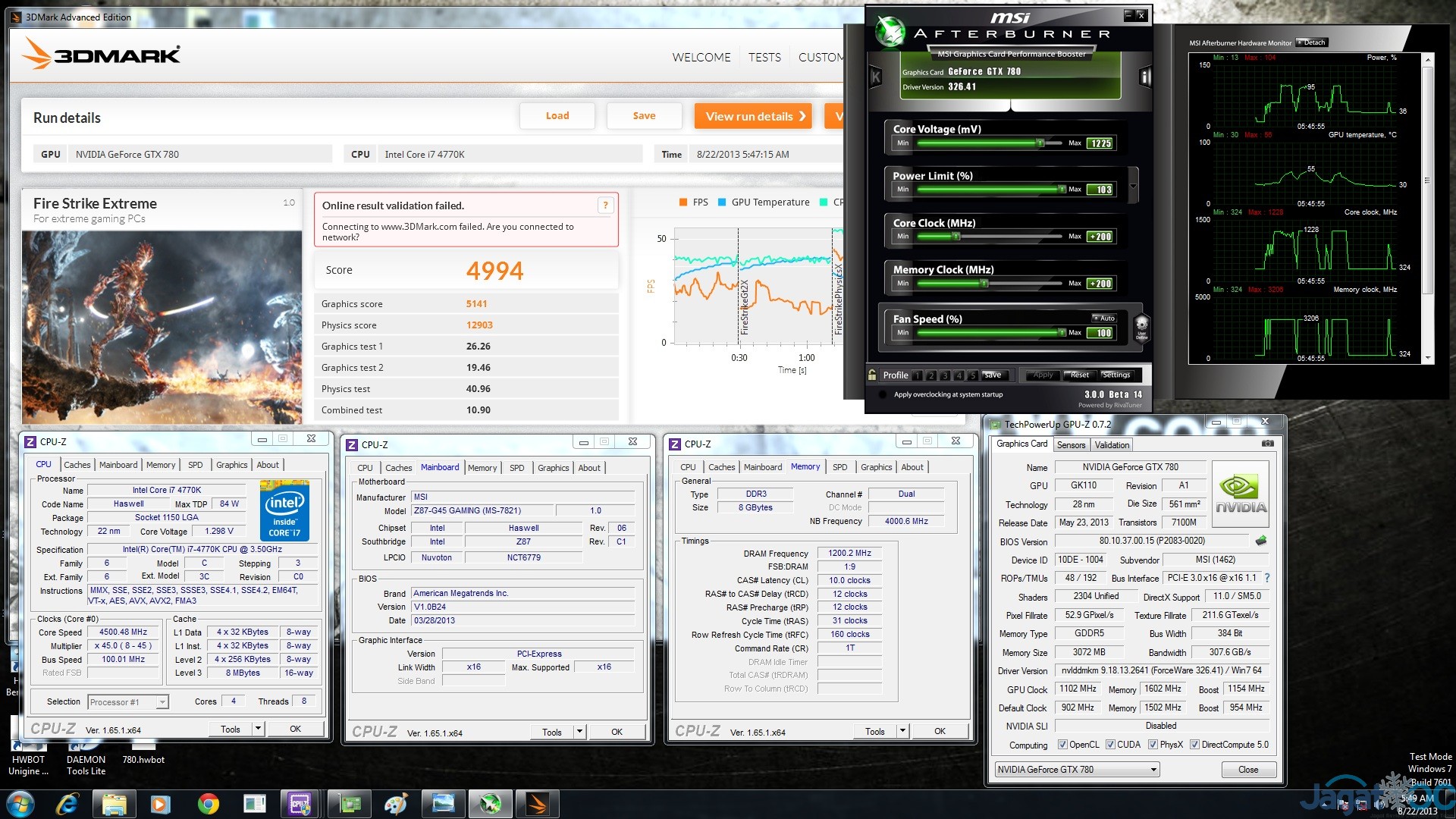Open the TESTS menu in 3DMark
Screen dimensions: 1456x819
764,58
